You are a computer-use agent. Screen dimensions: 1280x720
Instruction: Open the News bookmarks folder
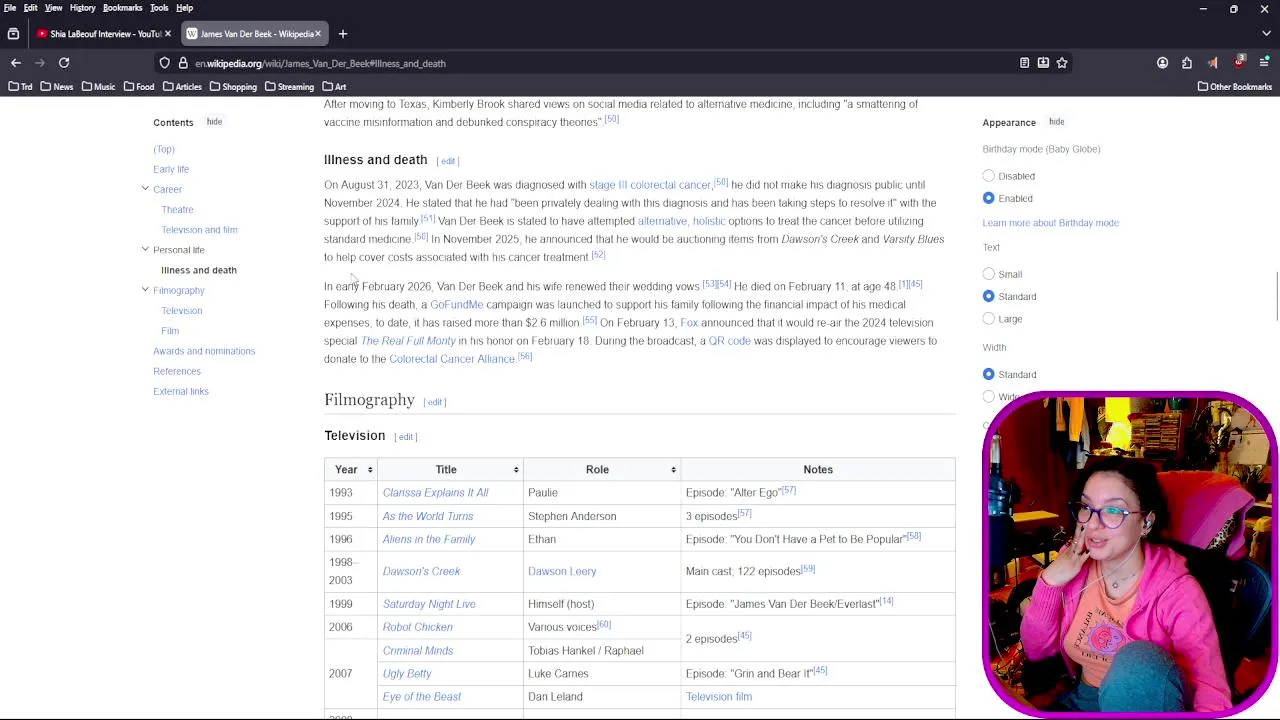(56, 87)
